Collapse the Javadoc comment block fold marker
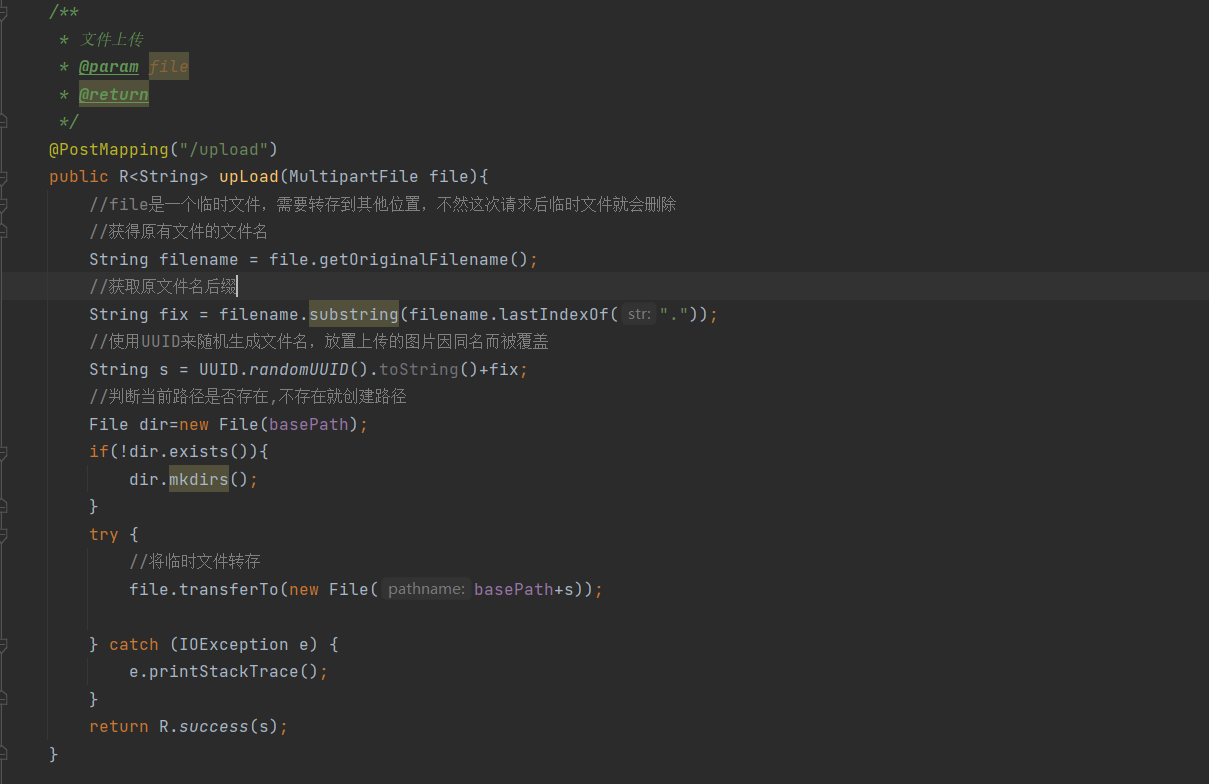Image resolution: width=1209 pixels, height=784 pixels. click(3, 12)
